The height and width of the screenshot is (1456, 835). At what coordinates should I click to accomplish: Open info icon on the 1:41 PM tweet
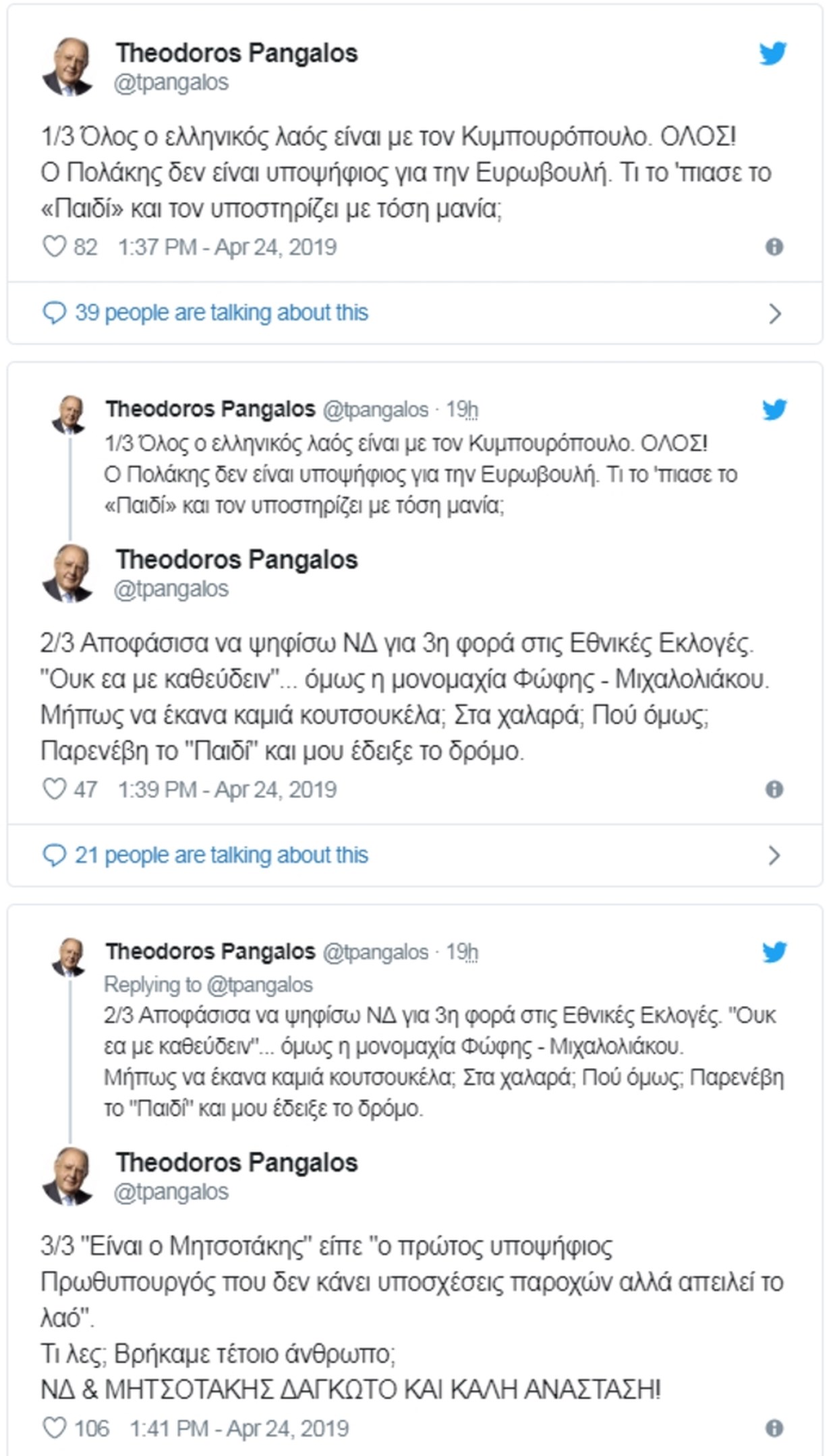pyautogui.click(x=774, y=1428)
